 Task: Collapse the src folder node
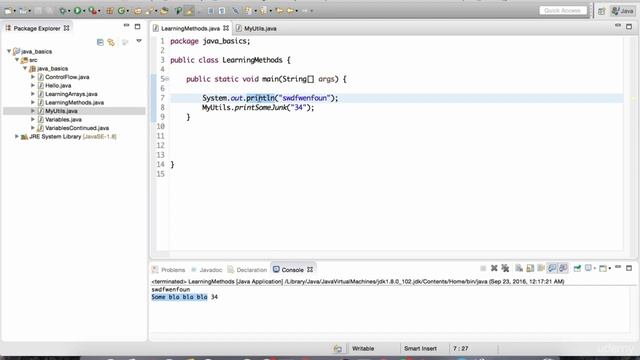tap(17, 60)
